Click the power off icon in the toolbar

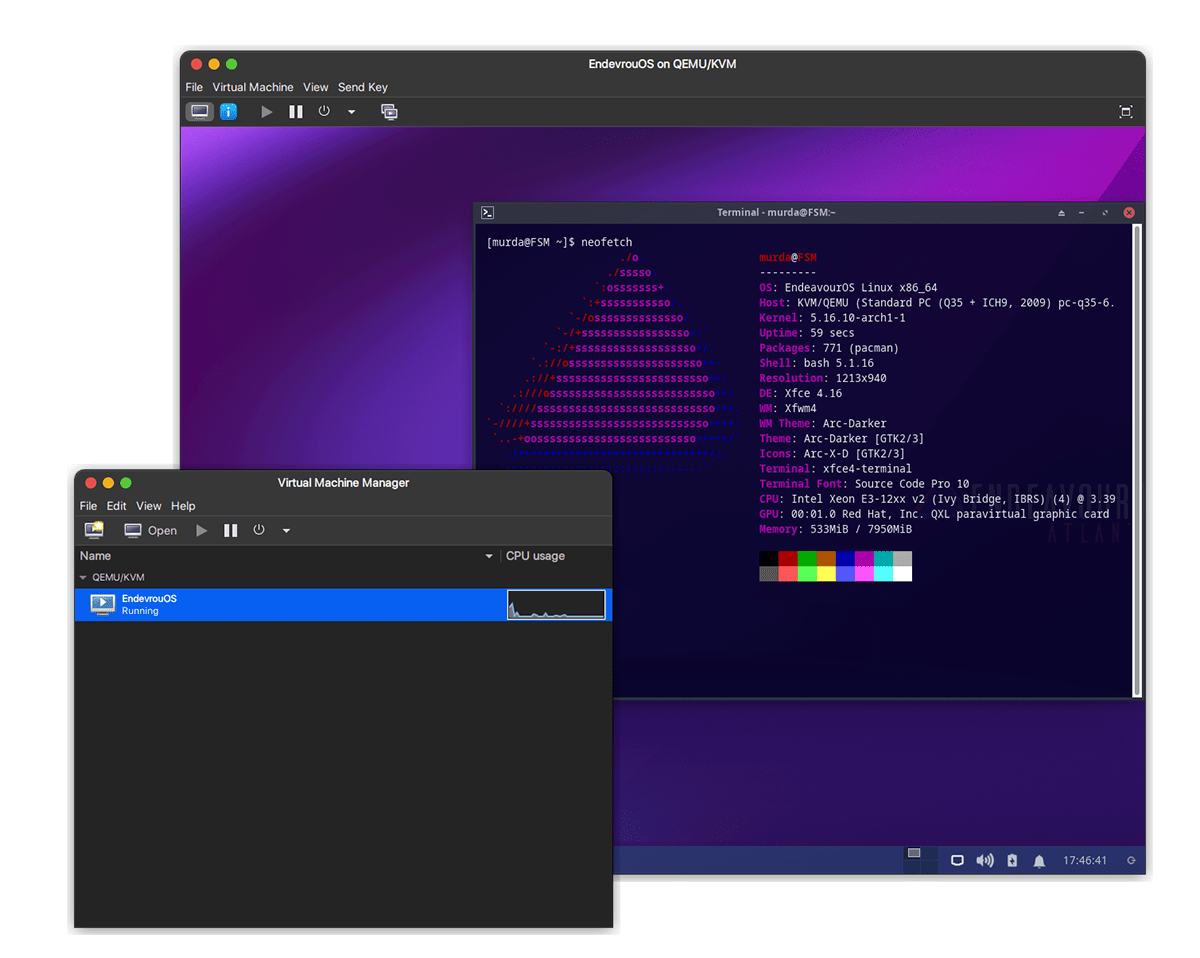click(x=323, y=111)
